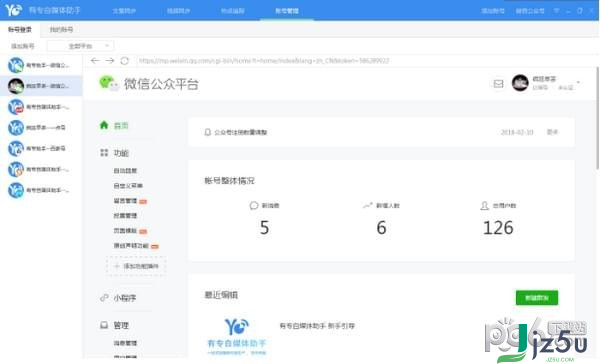Select the sixth account with orange badge
This screenshot has height=364, width=600.
click(41, 169)
